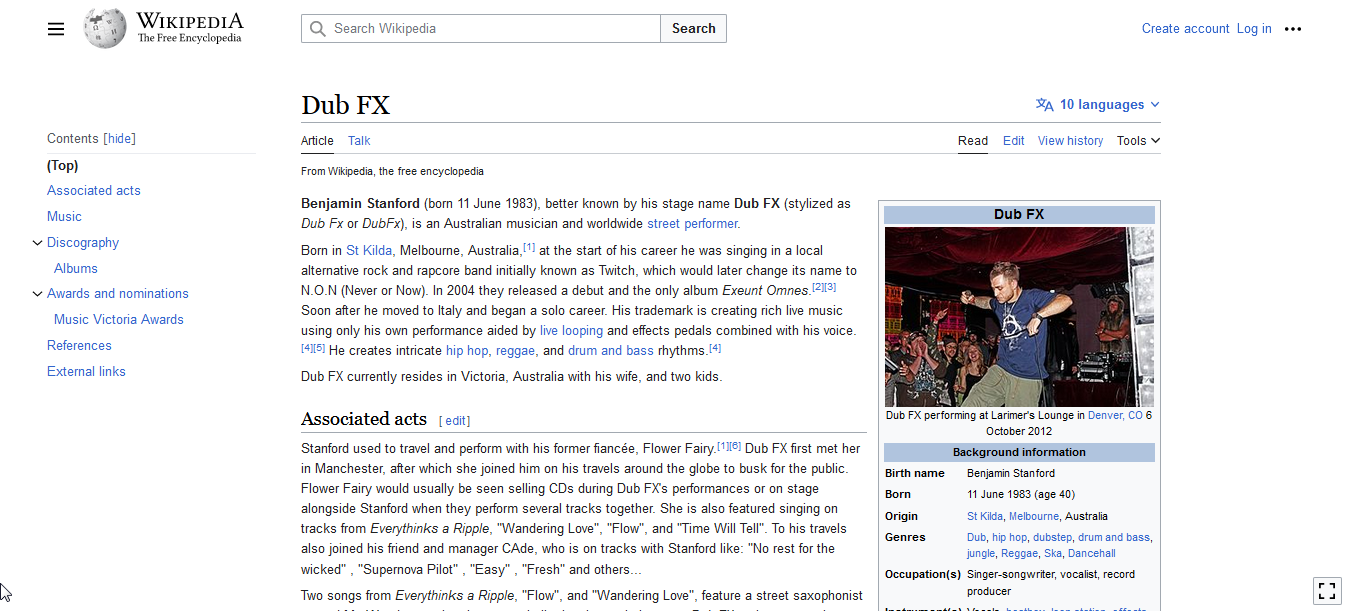Viewport: 1346px width, 611px height.
Task: Select the Read tab
Action: (973, 141)
